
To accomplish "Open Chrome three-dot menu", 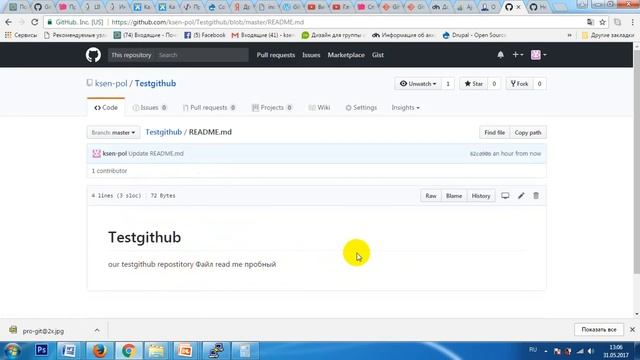I will pos(633,22).
